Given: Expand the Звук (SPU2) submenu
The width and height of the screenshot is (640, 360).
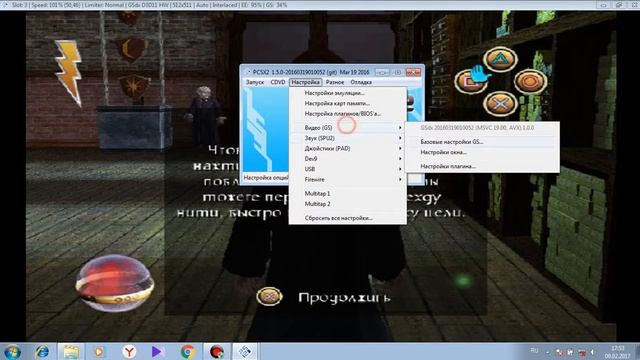Looking at the screenshot, I should pyautogui.click(x=347, y=138).
